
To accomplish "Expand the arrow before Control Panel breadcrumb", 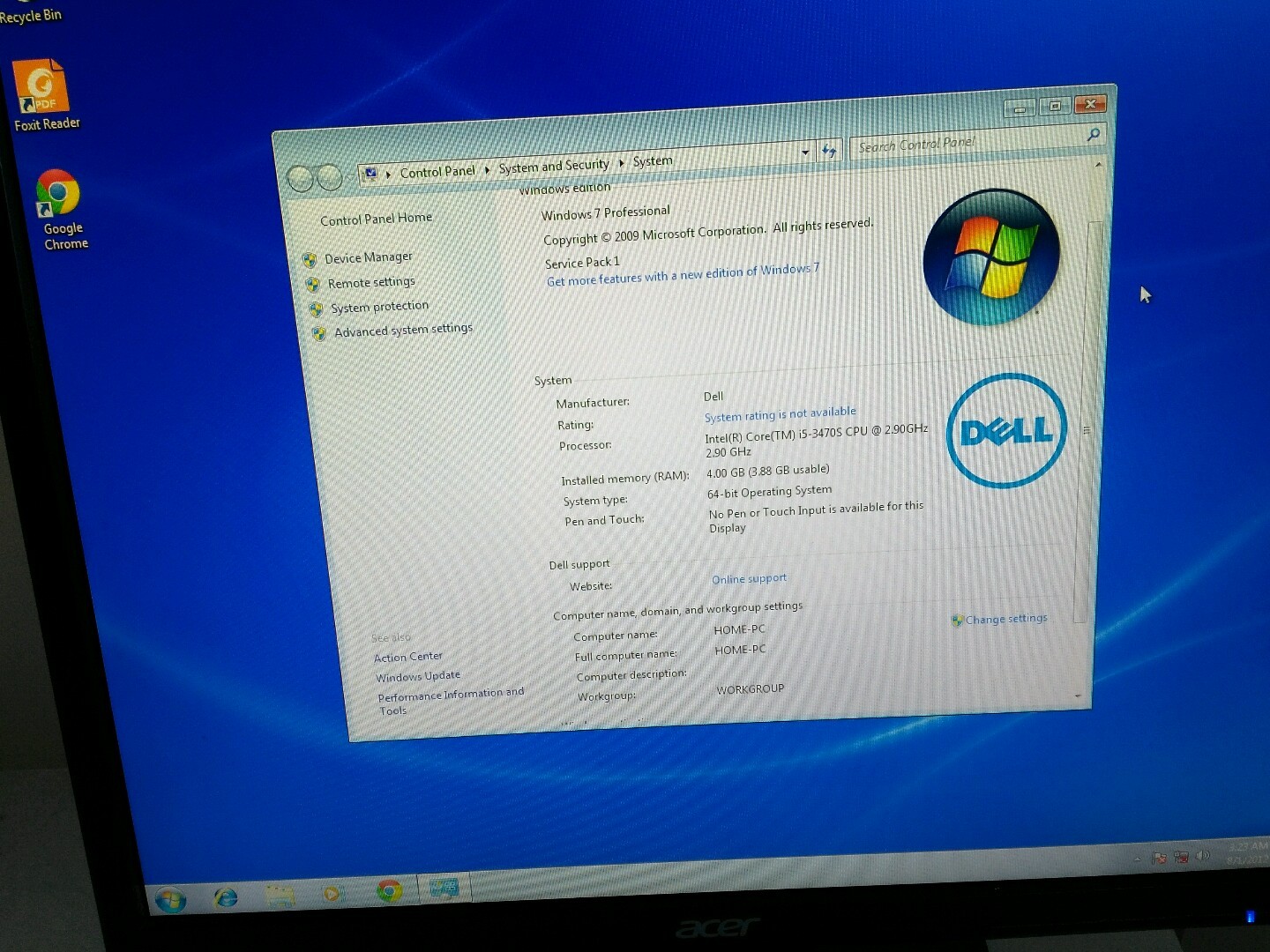I will click(388, 174).
